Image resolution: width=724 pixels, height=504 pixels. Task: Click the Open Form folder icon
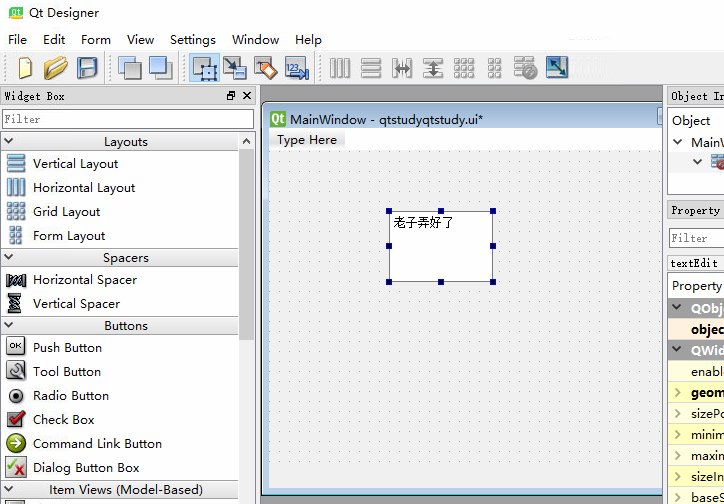pyautogui.click(x=55, y=68)
